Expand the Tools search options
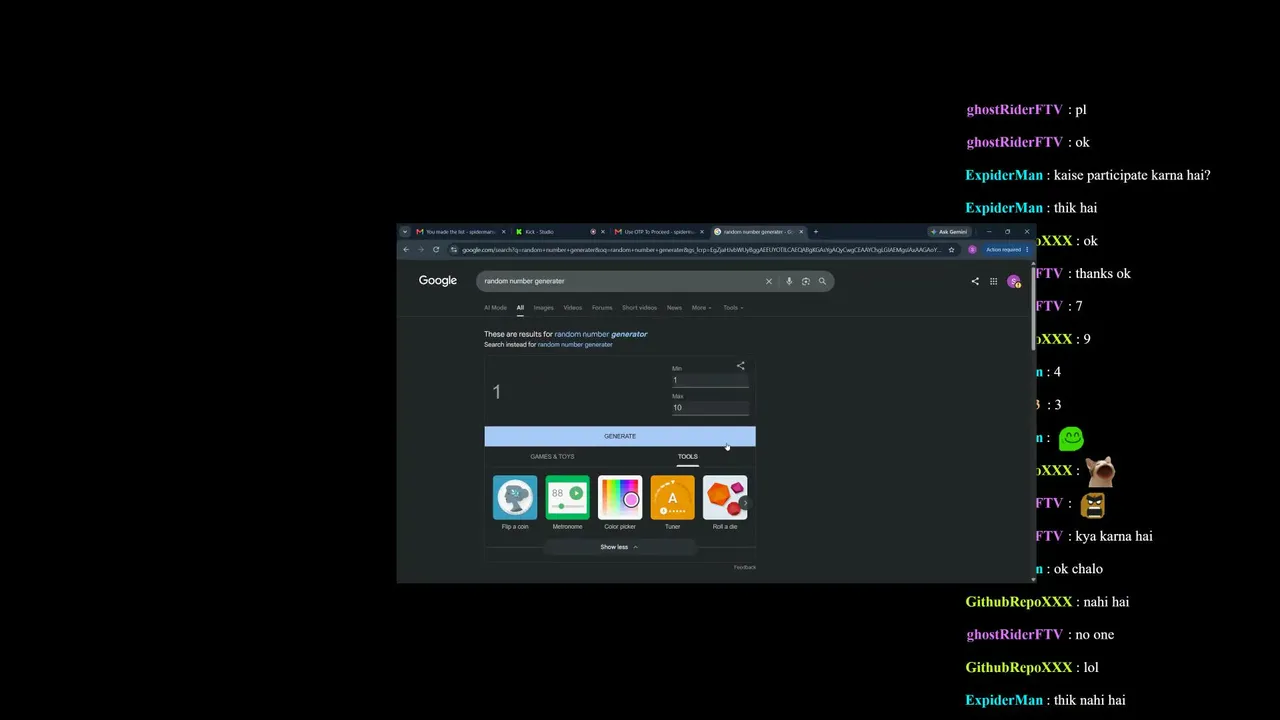 (733, 308)
